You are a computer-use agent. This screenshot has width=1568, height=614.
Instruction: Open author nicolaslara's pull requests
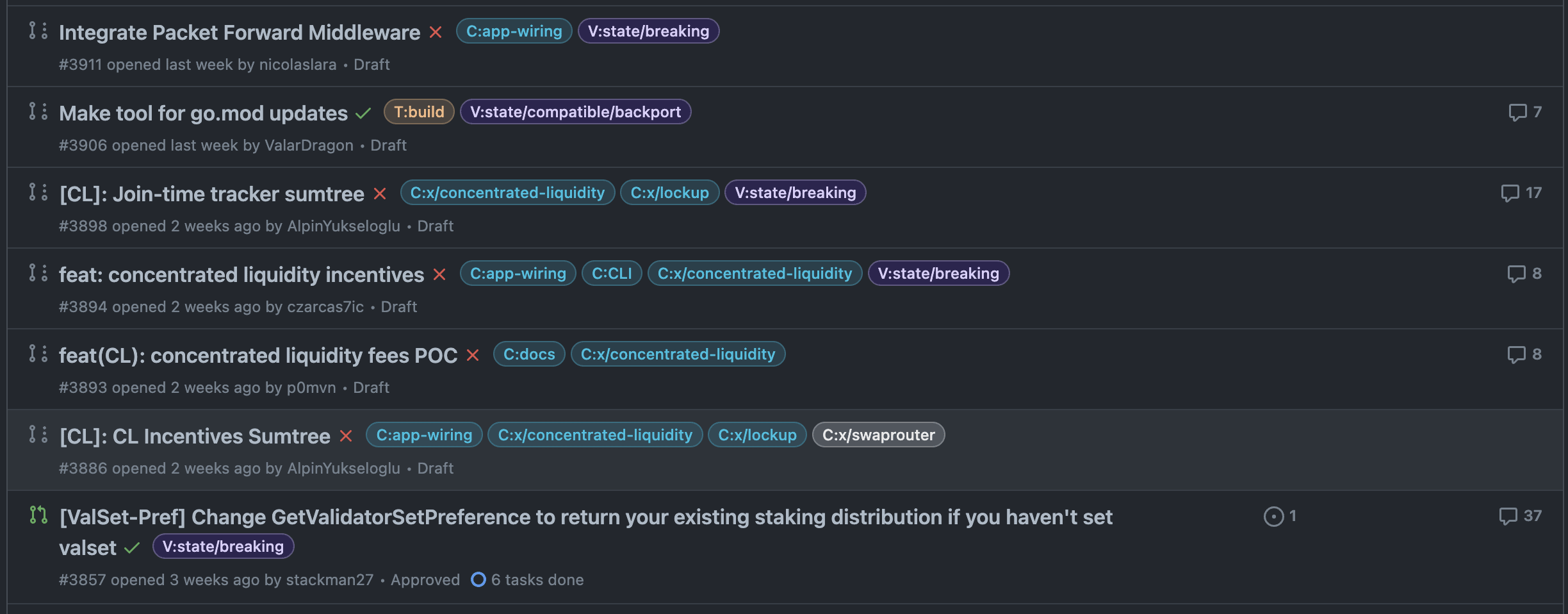(298, 65)
